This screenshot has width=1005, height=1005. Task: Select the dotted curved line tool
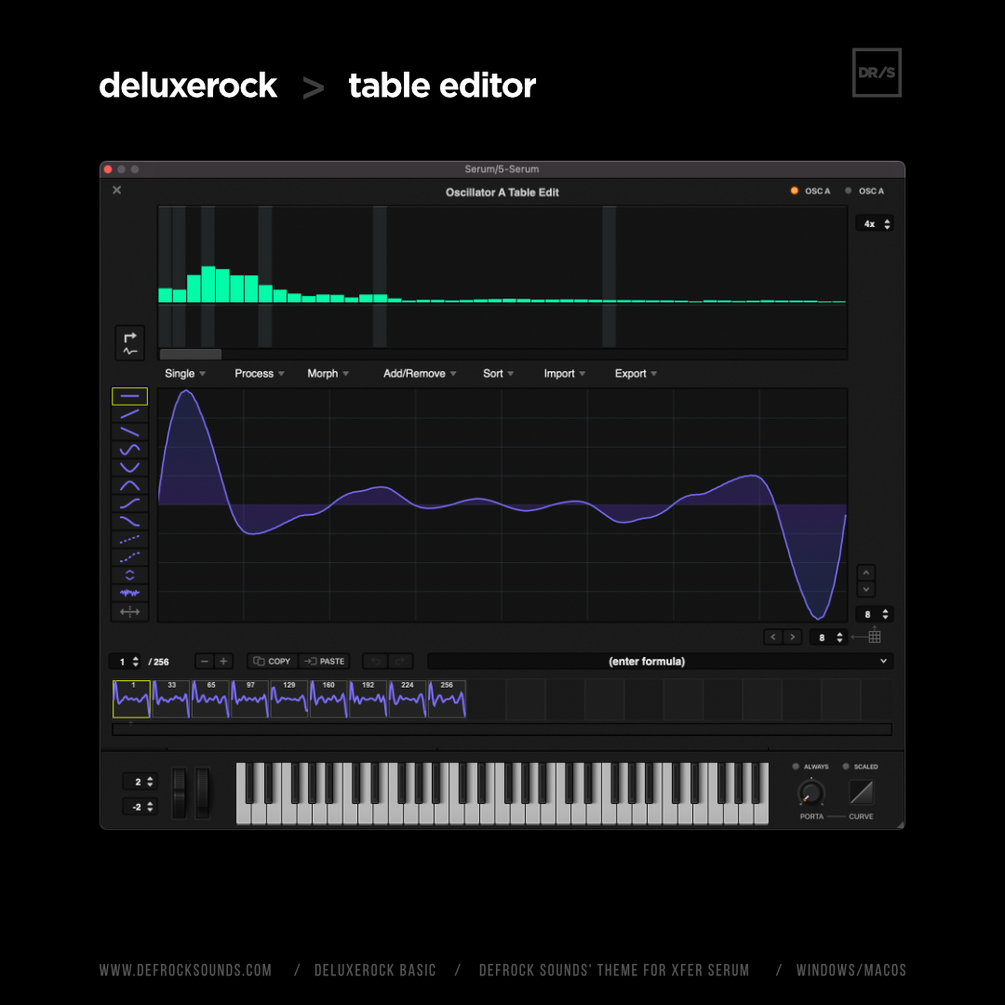129,558
